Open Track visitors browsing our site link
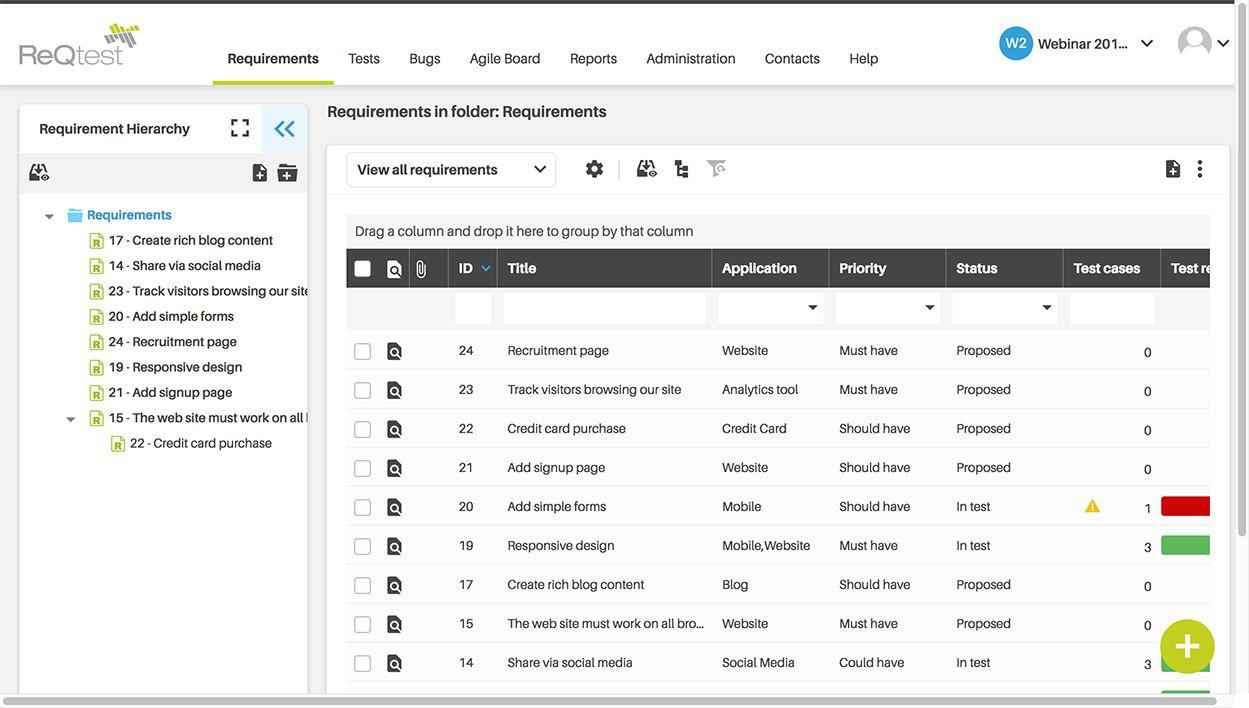Screen dimensions: 1249x708 (594, 390)
